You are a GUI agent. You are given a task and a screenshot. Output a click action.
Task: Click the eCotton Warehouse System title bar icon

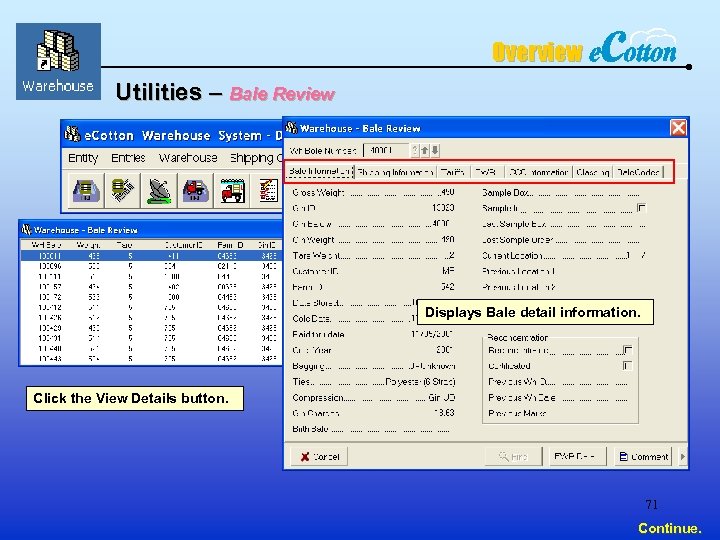pyautogui.click(x=73, y=135)
